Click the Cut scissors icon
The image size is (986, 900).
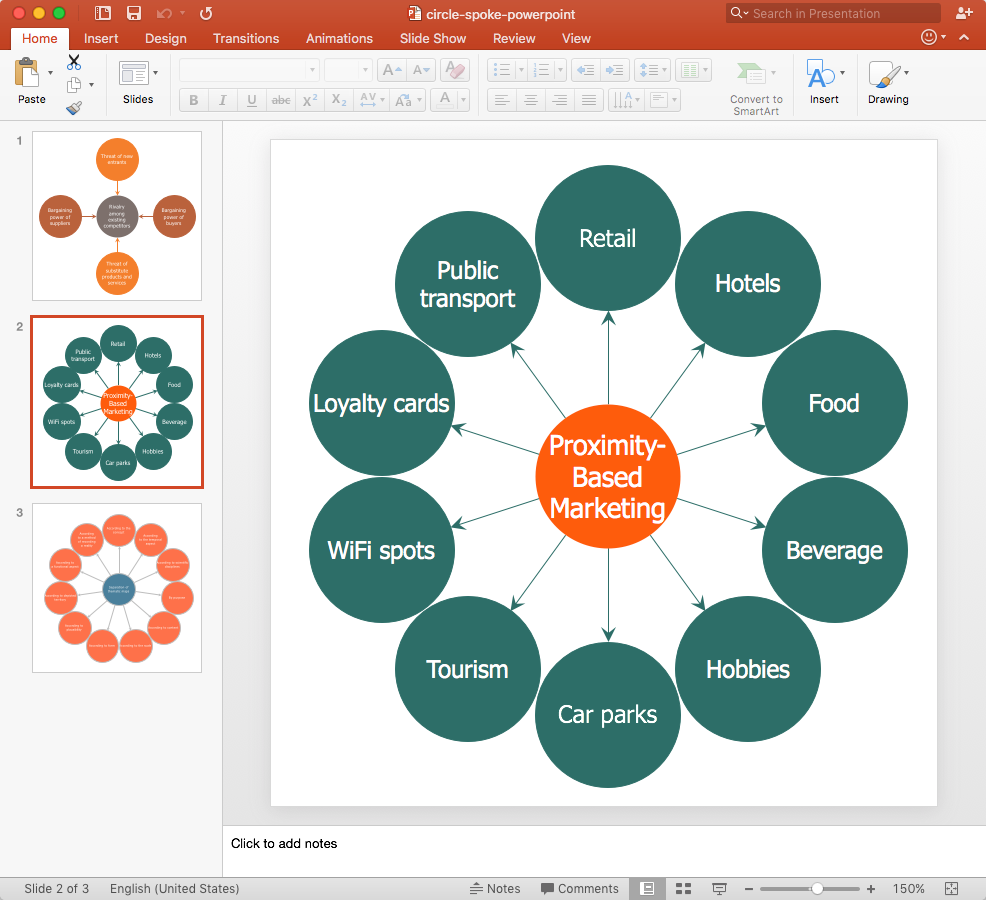tap(73, 62)
